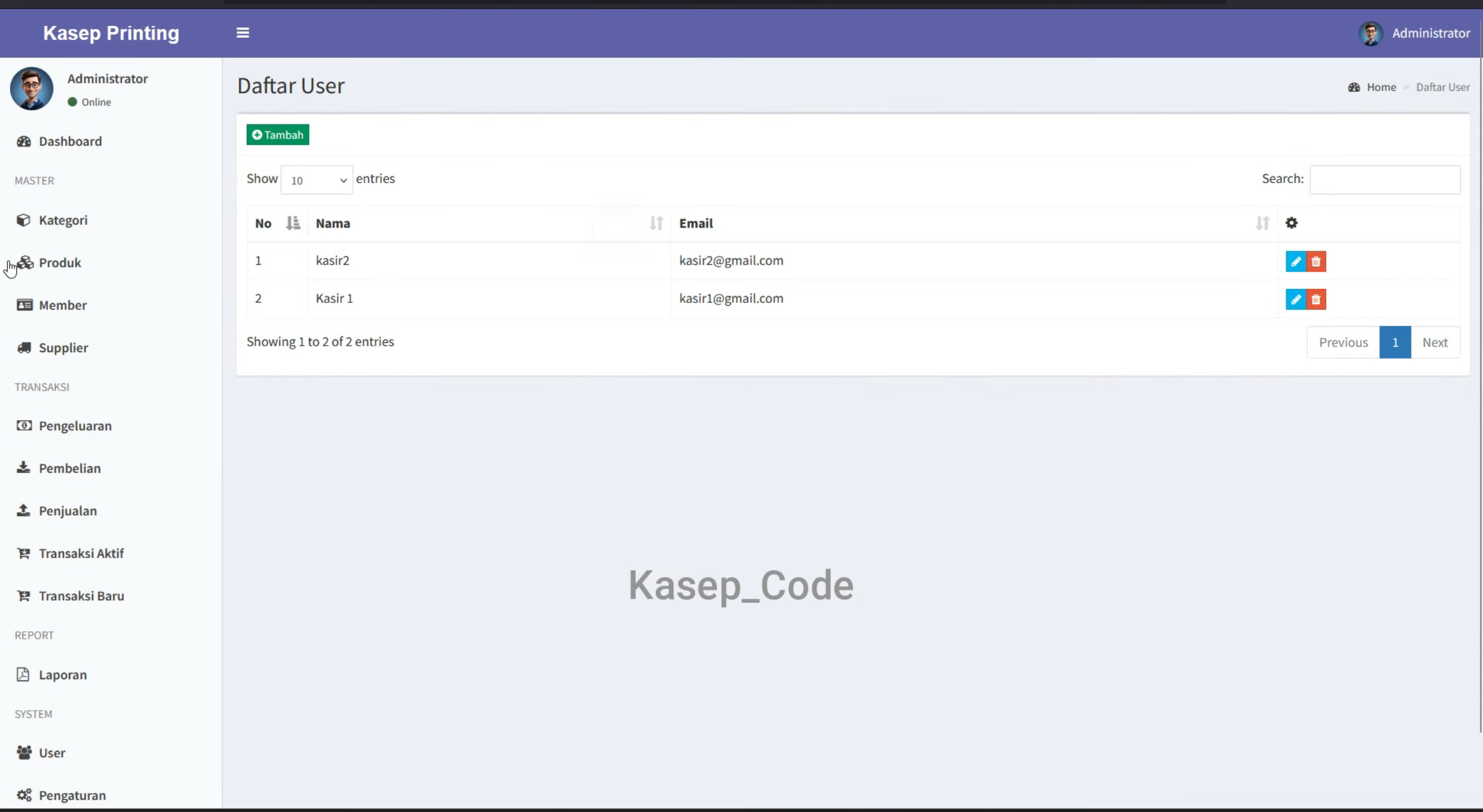This screenshot has width=1483, height=812.
Task: Click the Next pagination button
Action: [x=1435, y=342]
